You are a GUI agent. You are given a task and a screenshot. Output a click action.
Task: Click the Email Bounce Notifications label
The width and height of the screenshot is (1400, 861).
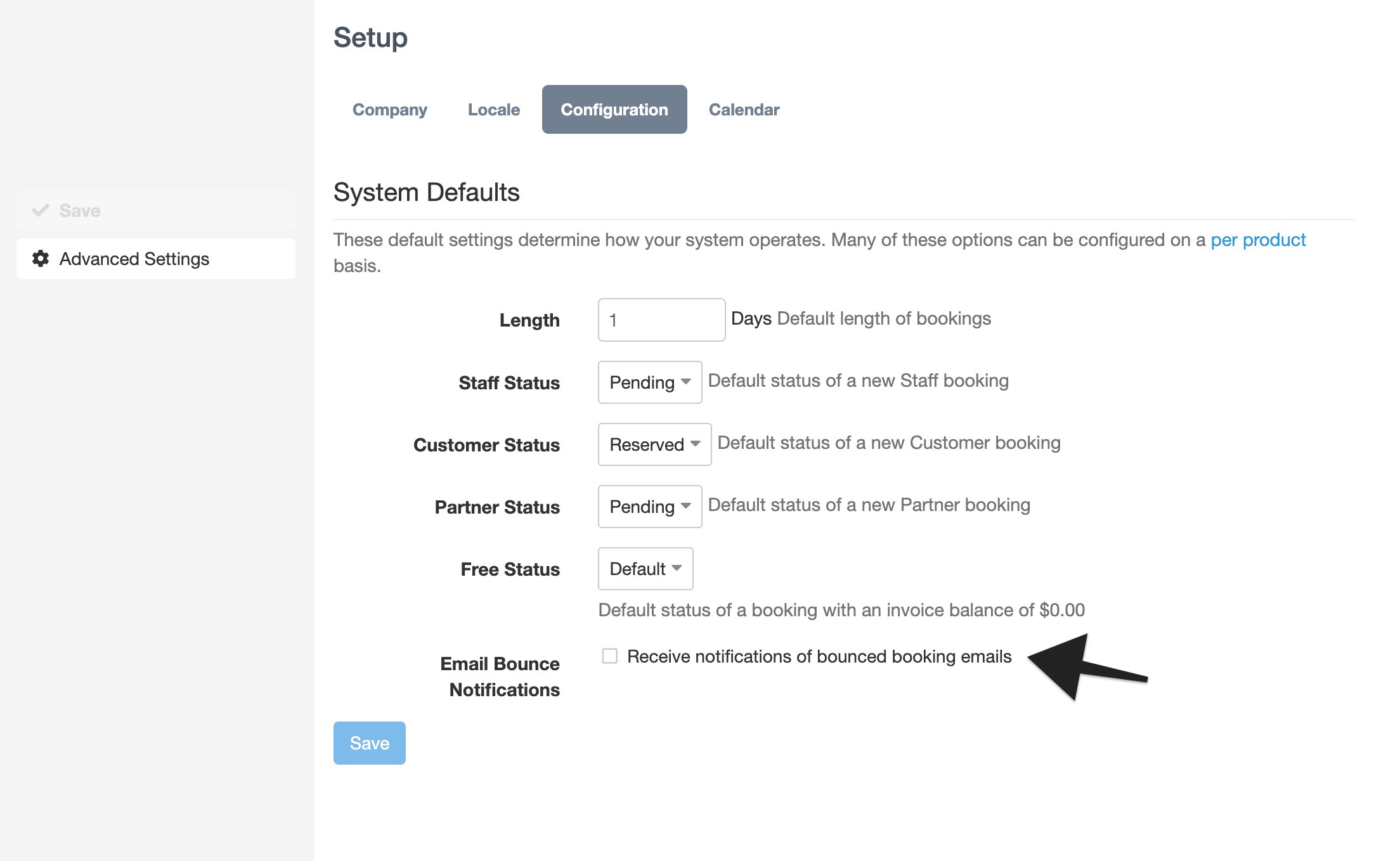(500, 676)
